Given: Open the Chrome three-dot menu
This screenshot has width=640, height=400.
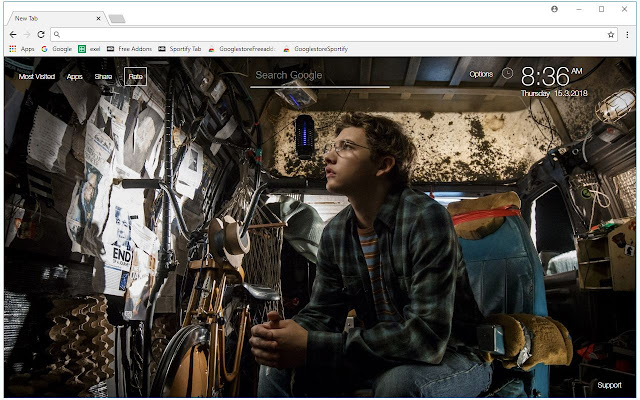Looking at the screenshot, I should 627,35.
